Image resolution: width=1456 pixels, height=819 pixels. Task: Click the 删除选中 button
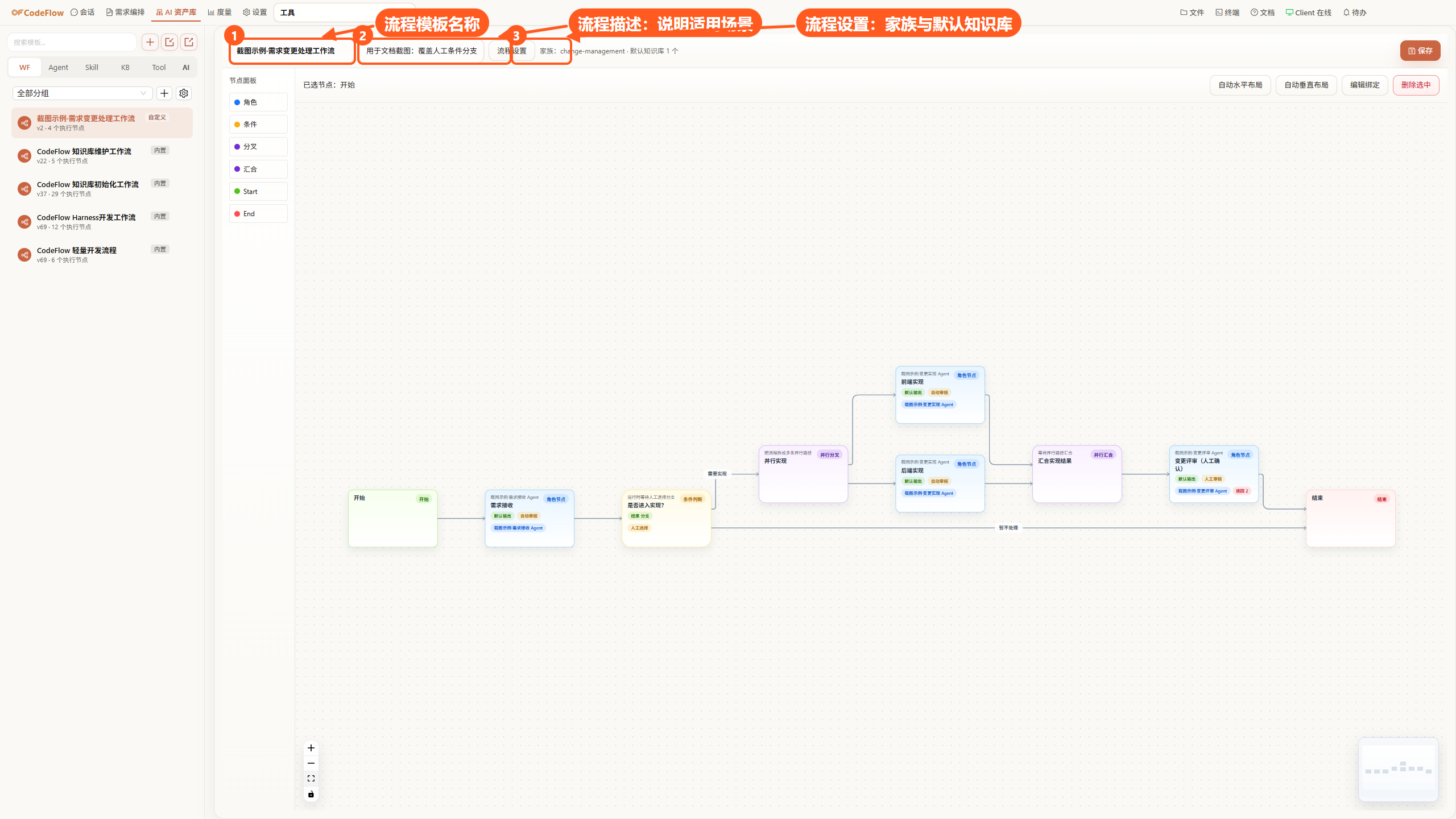pos(1416,85)
